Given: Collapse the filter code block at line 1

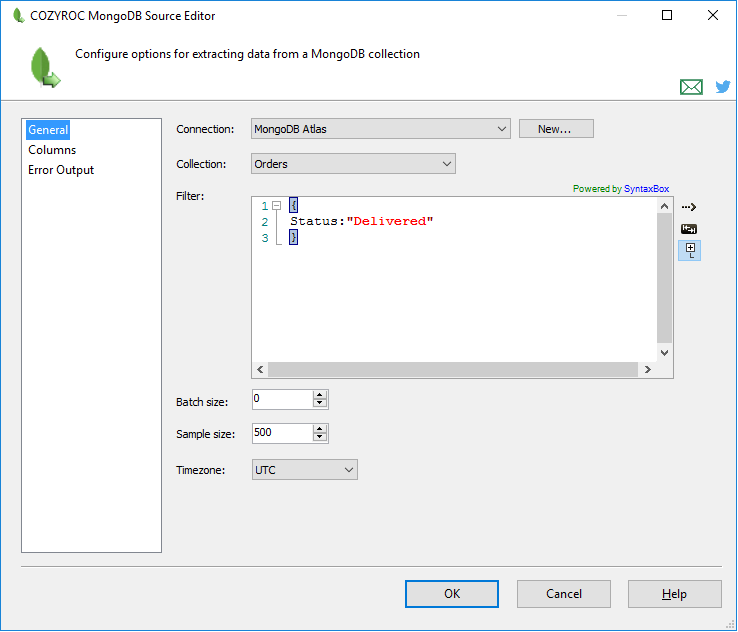Looking at the screenshot, I should click(277, 205).
